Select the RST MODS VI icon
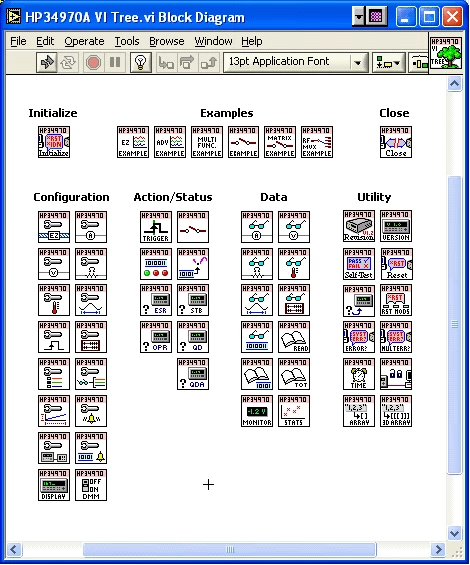This screenshot has width=470, height=565. (x=396, y=300)
